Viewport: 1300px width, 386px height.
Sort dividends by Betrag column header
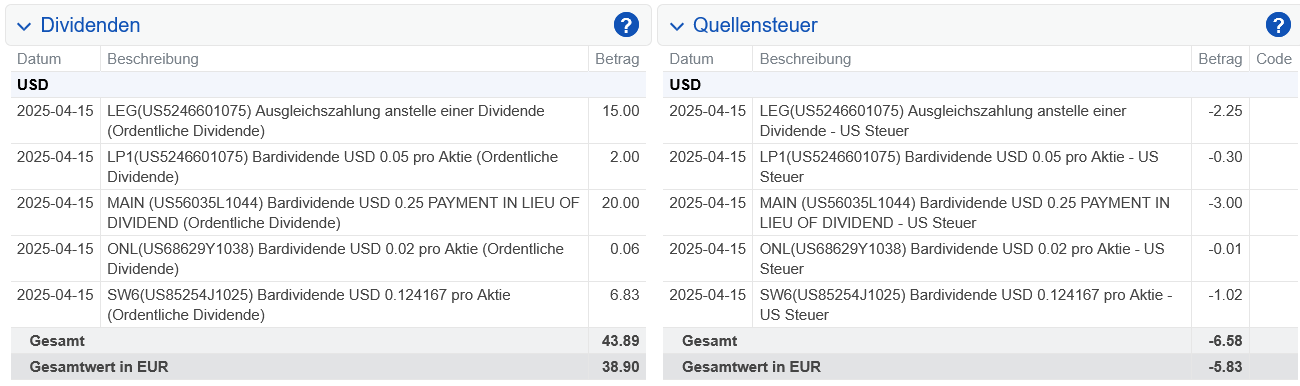[617, 59]
